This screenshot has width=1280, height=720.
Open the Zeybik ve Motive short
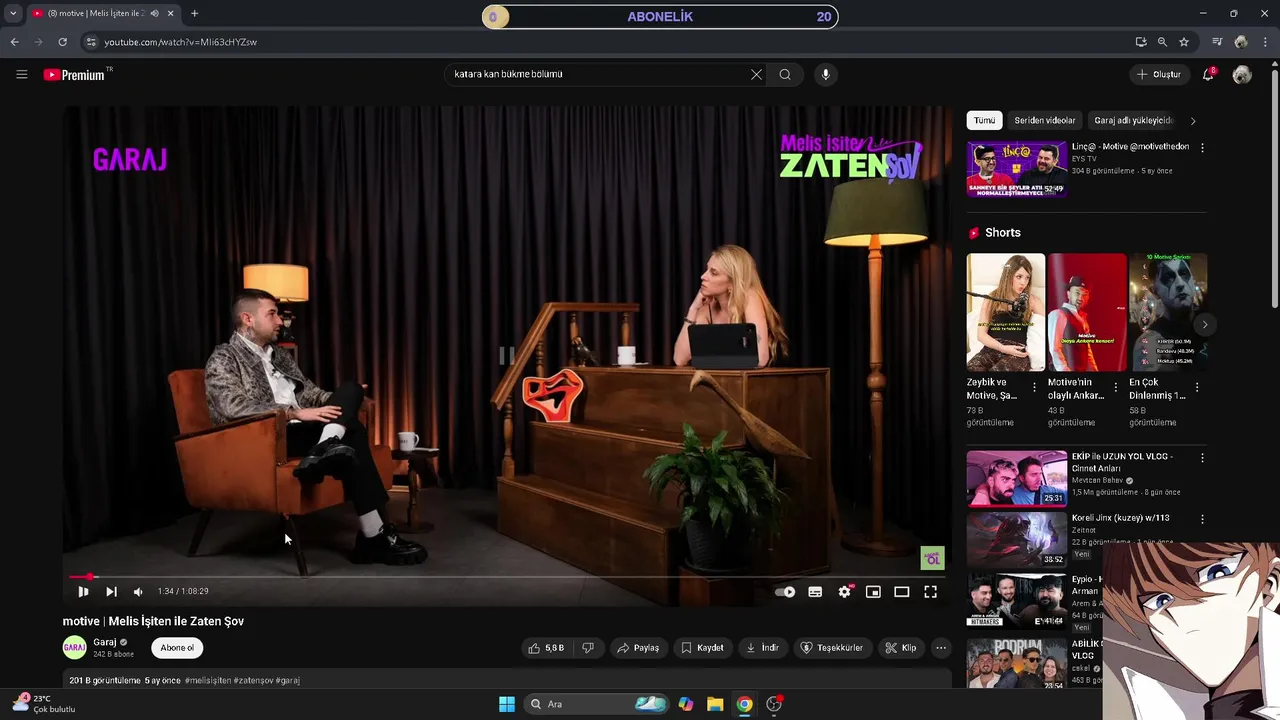point(1005,312)
